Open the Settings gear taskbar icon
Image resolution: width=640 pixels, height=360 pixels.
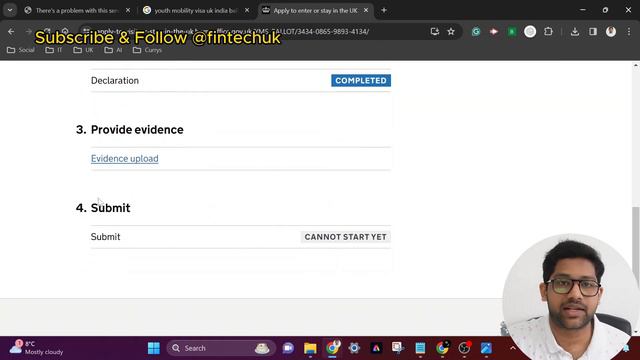[x=354, y=348]
